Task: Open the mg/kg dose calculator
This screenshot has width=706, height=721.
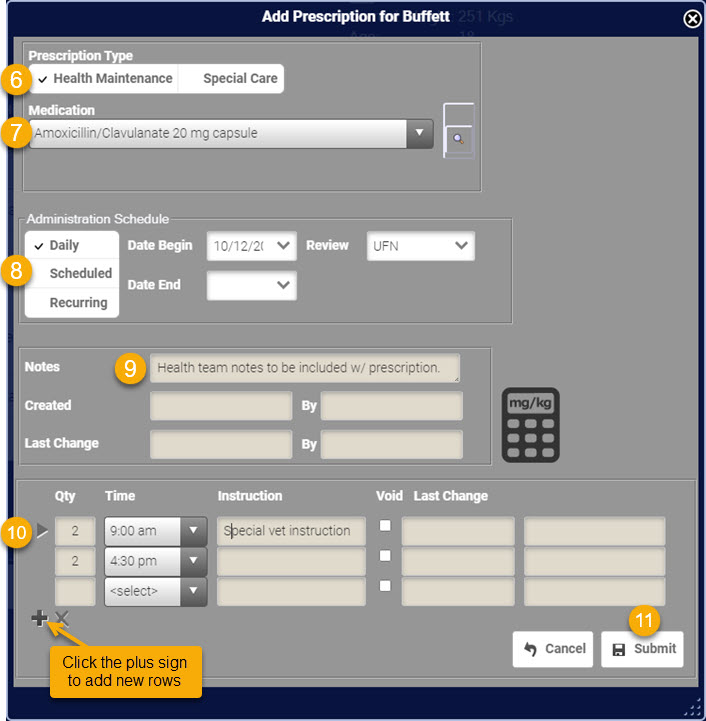Action: [530, 425]
